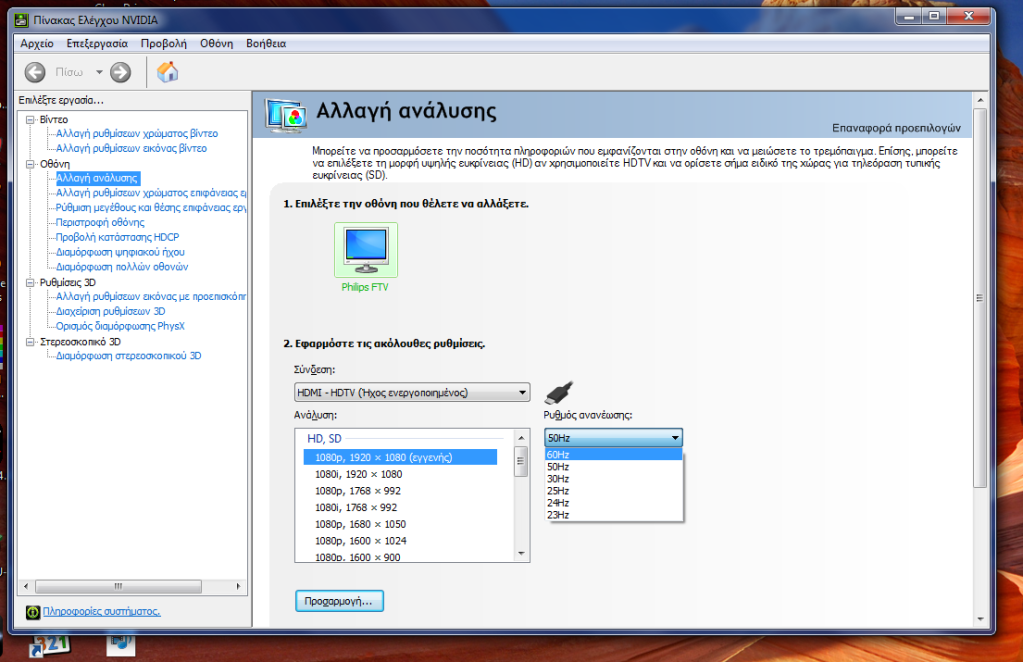Screen dimensions: 1023x662
Task: Collapse the Ρυθμίσεις 3D tree node
Action: [30, 282]
